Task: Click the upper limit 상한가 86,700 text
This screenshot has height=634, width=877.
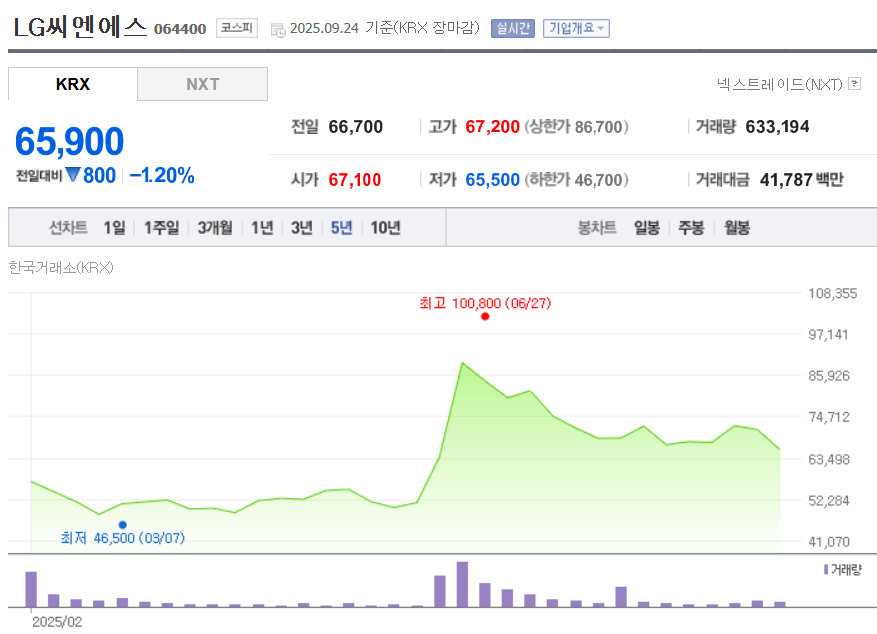Action: [x=576, y=126]
